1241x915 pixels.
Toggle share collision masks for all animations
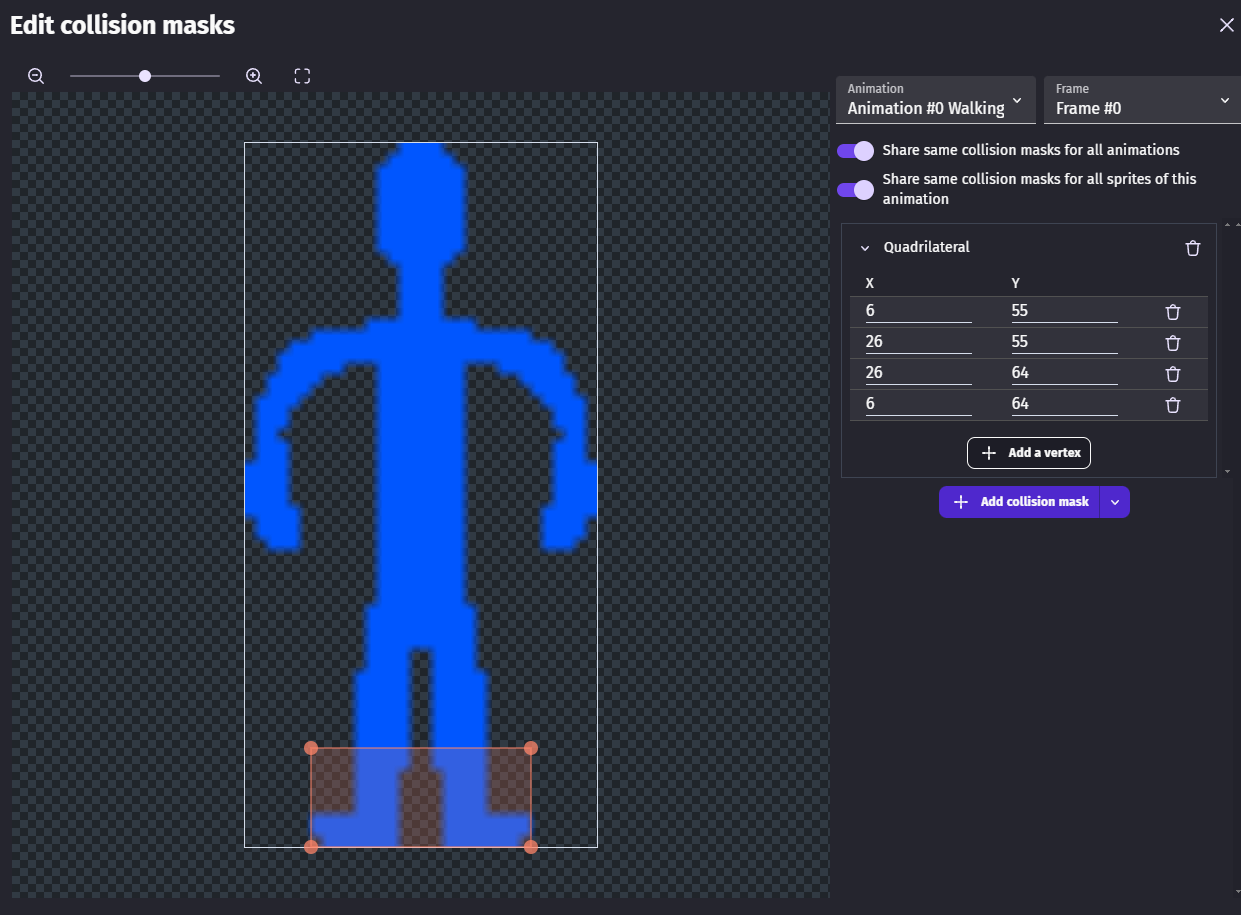click(856, 150)
